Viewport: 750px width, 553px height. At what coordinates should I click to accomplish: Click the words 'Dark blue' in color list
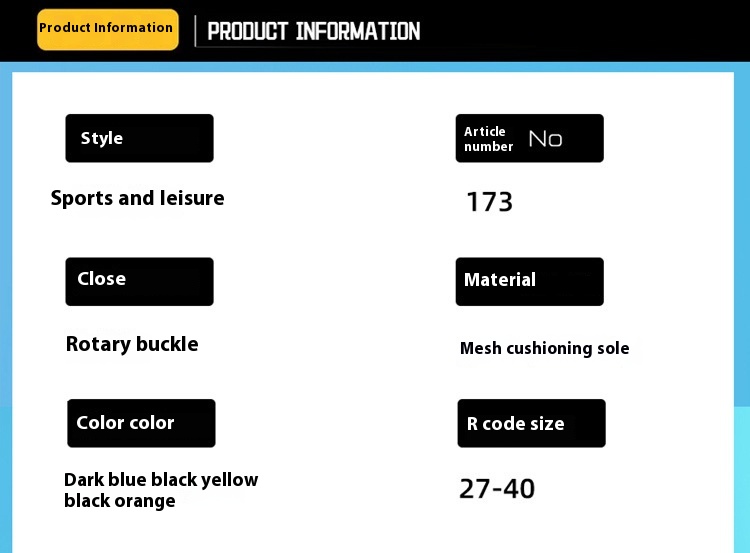(x=105, y=480)
